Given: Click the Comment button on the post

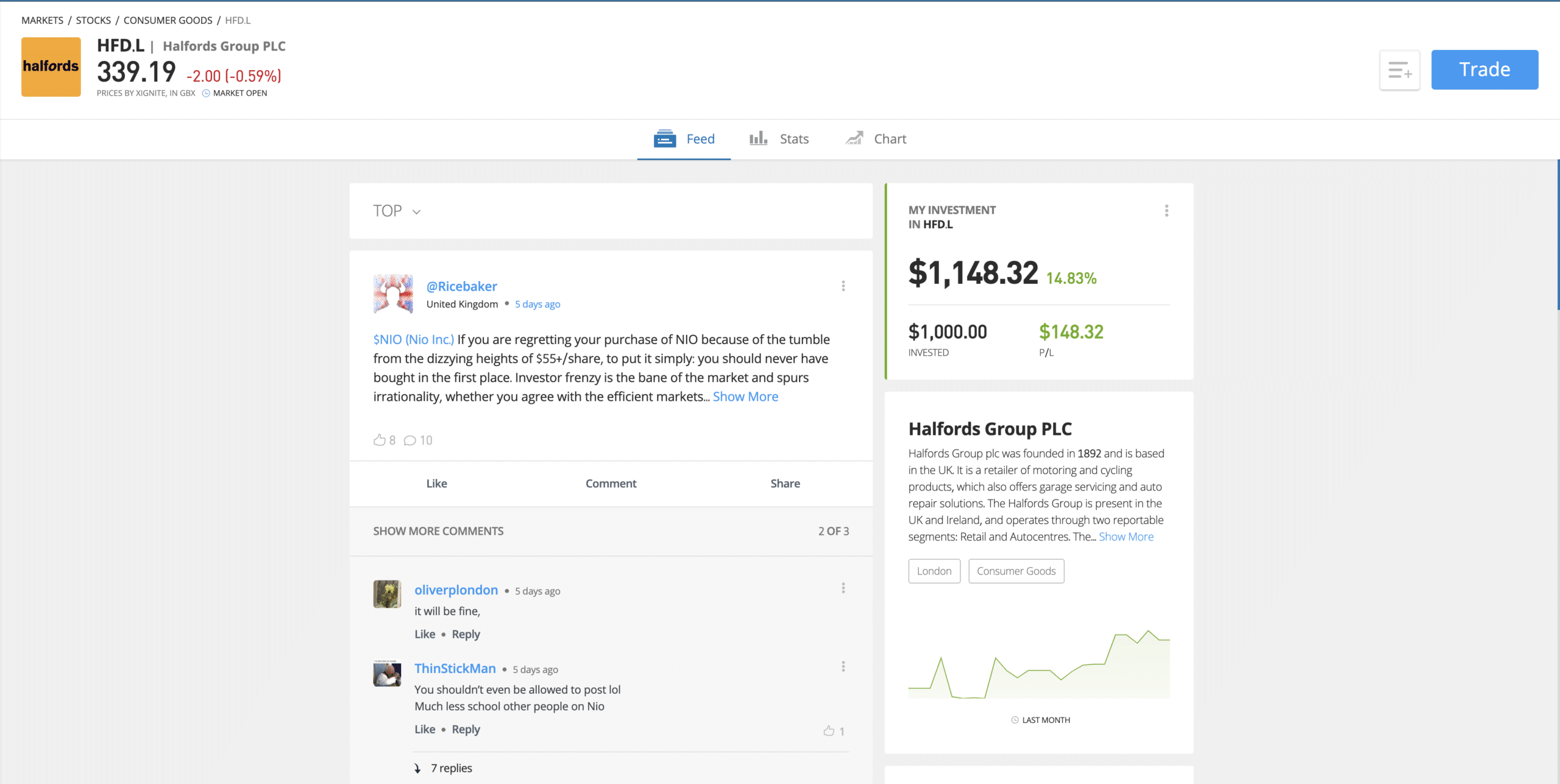Looking at the screenshot, I should pyautogui.click(x=611, y=483).
